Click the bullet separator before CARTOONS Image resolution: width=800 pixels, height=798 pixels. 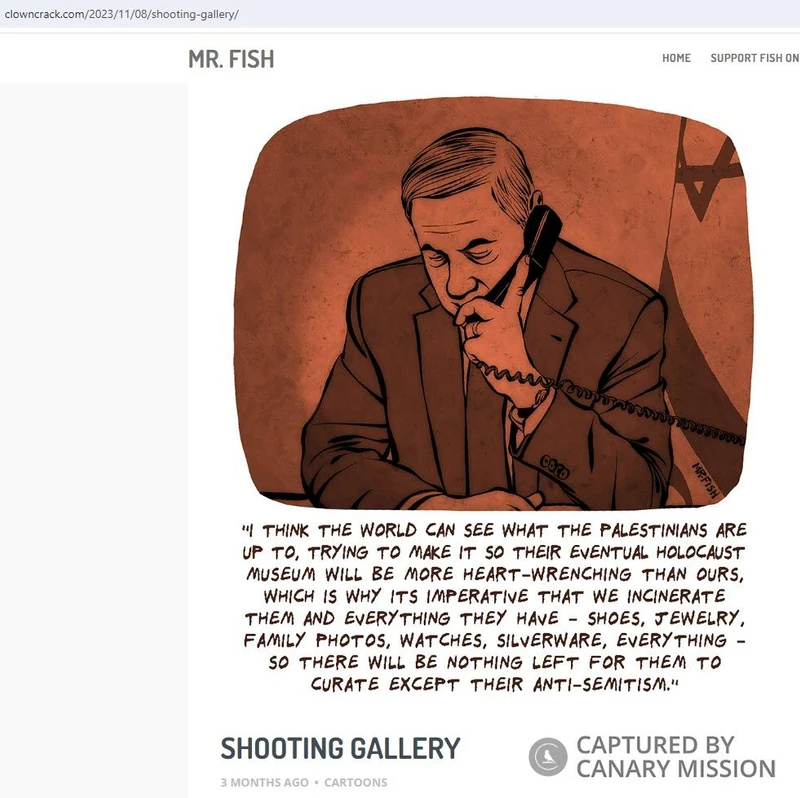[x=316, y=782]
